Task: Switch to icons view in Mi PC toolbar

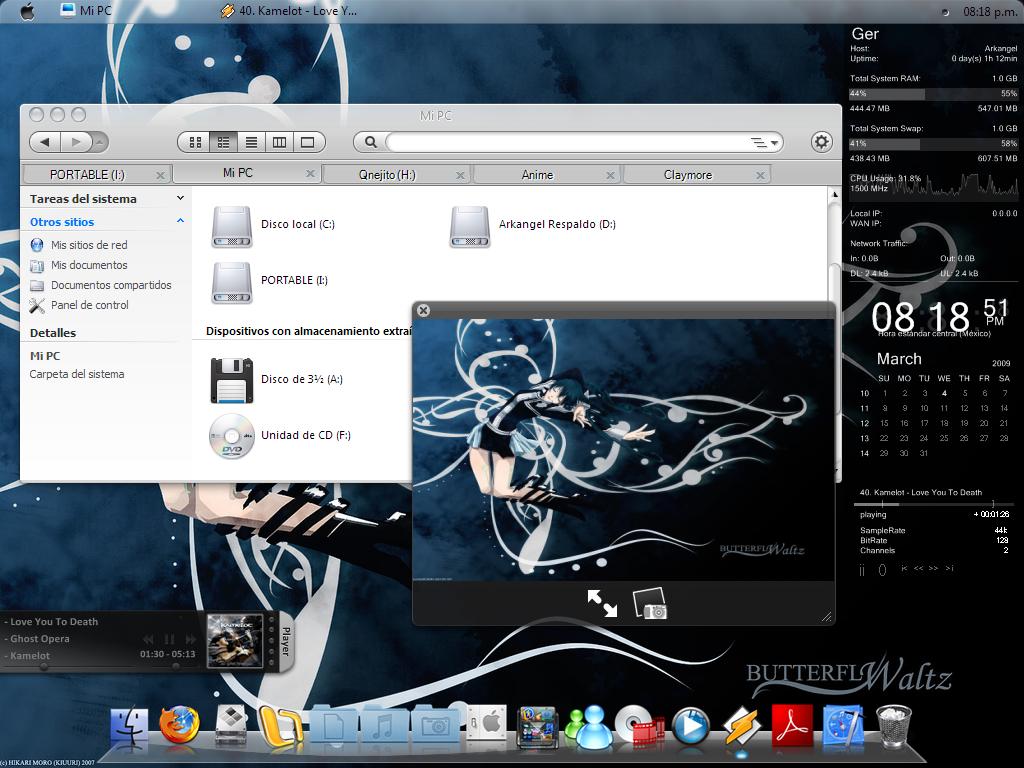Action: point(195,142)
